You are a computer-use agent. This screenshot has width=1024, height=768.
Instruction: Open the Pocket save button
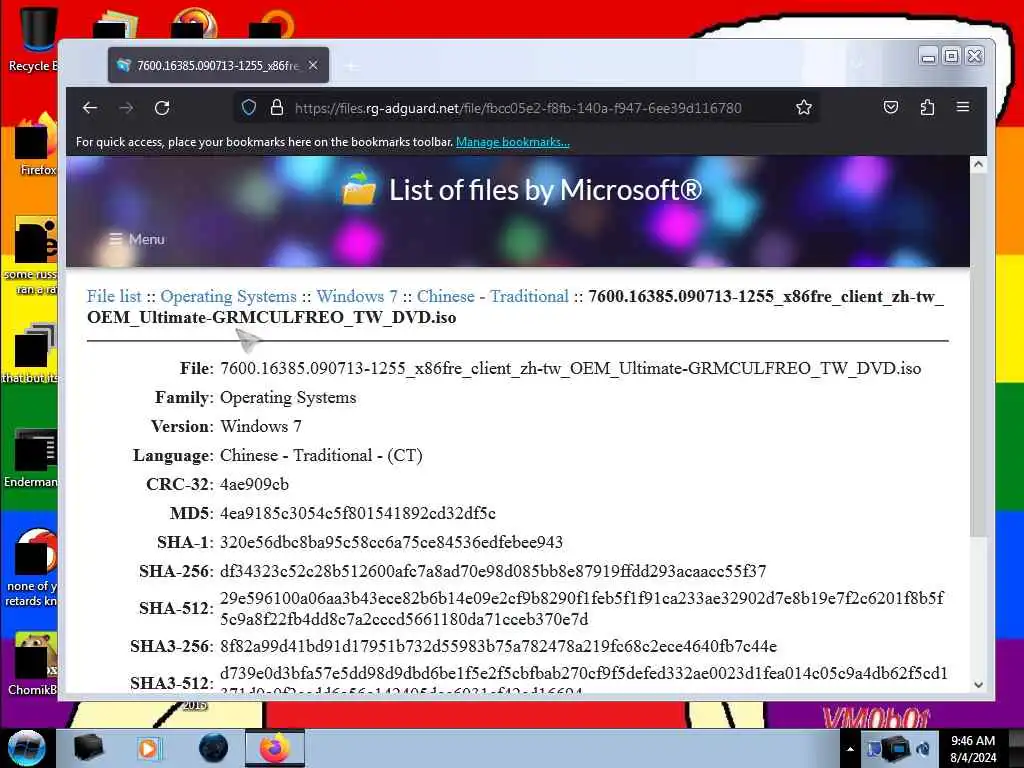[891, 108]
